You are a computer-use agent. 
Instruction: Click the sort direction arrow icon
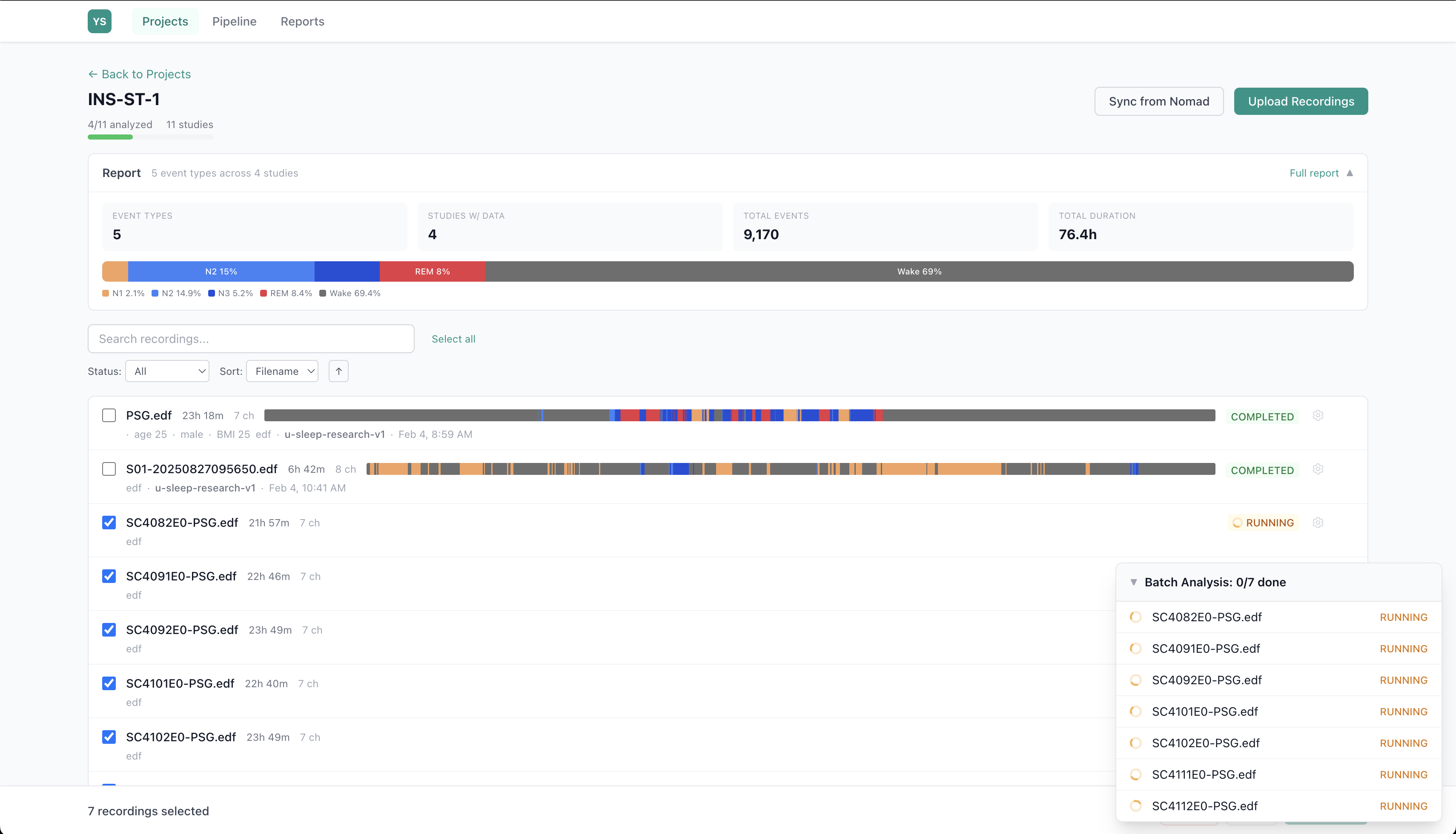(x=338, y=371)
